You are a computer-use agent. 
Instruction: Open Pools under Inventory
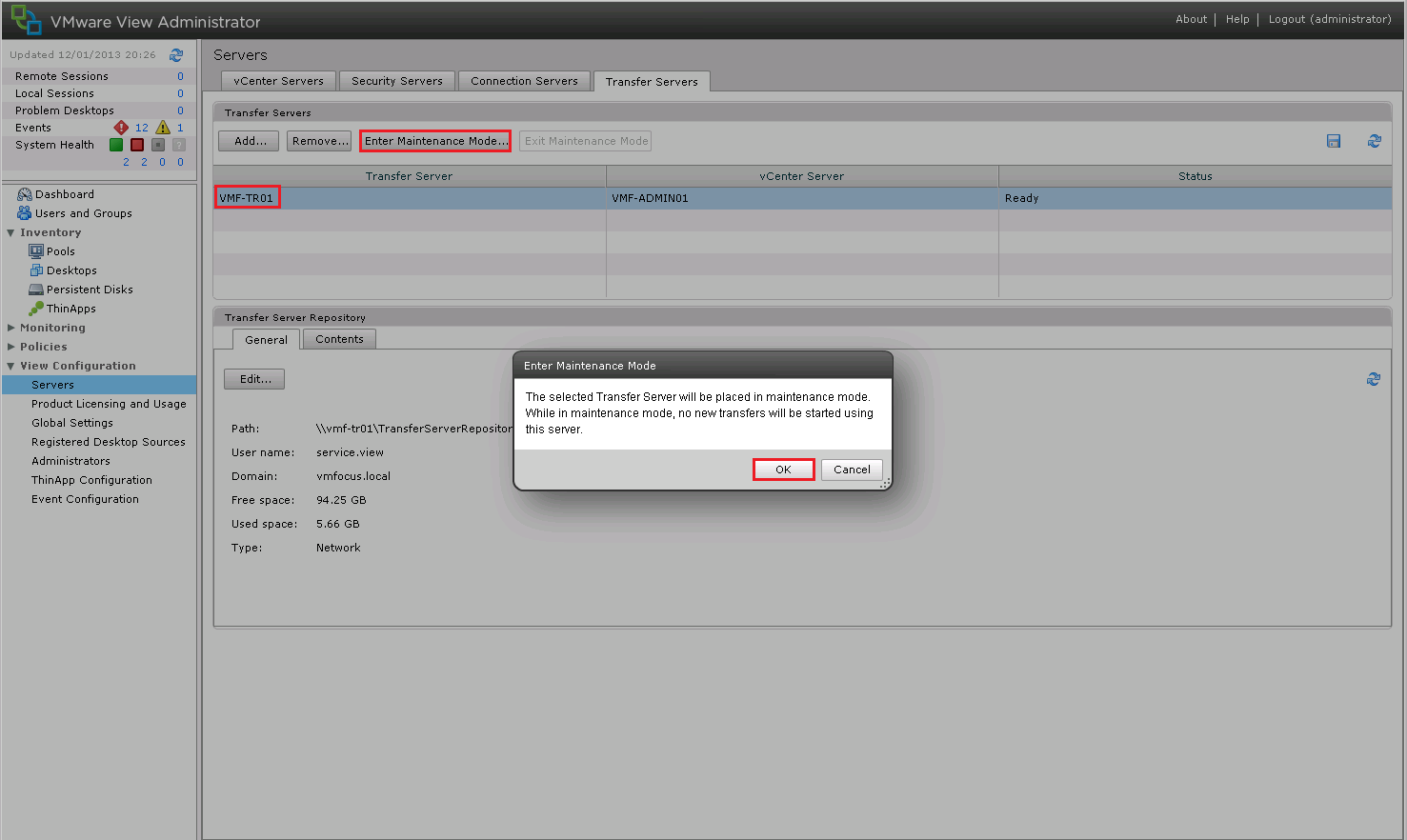point(60,251)
